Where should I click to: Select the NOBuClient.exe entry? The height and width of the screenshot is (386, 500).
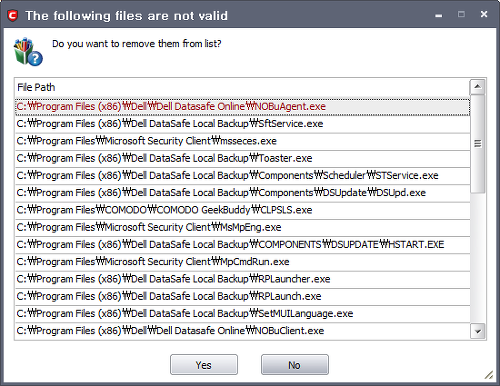tap(242, 331)
